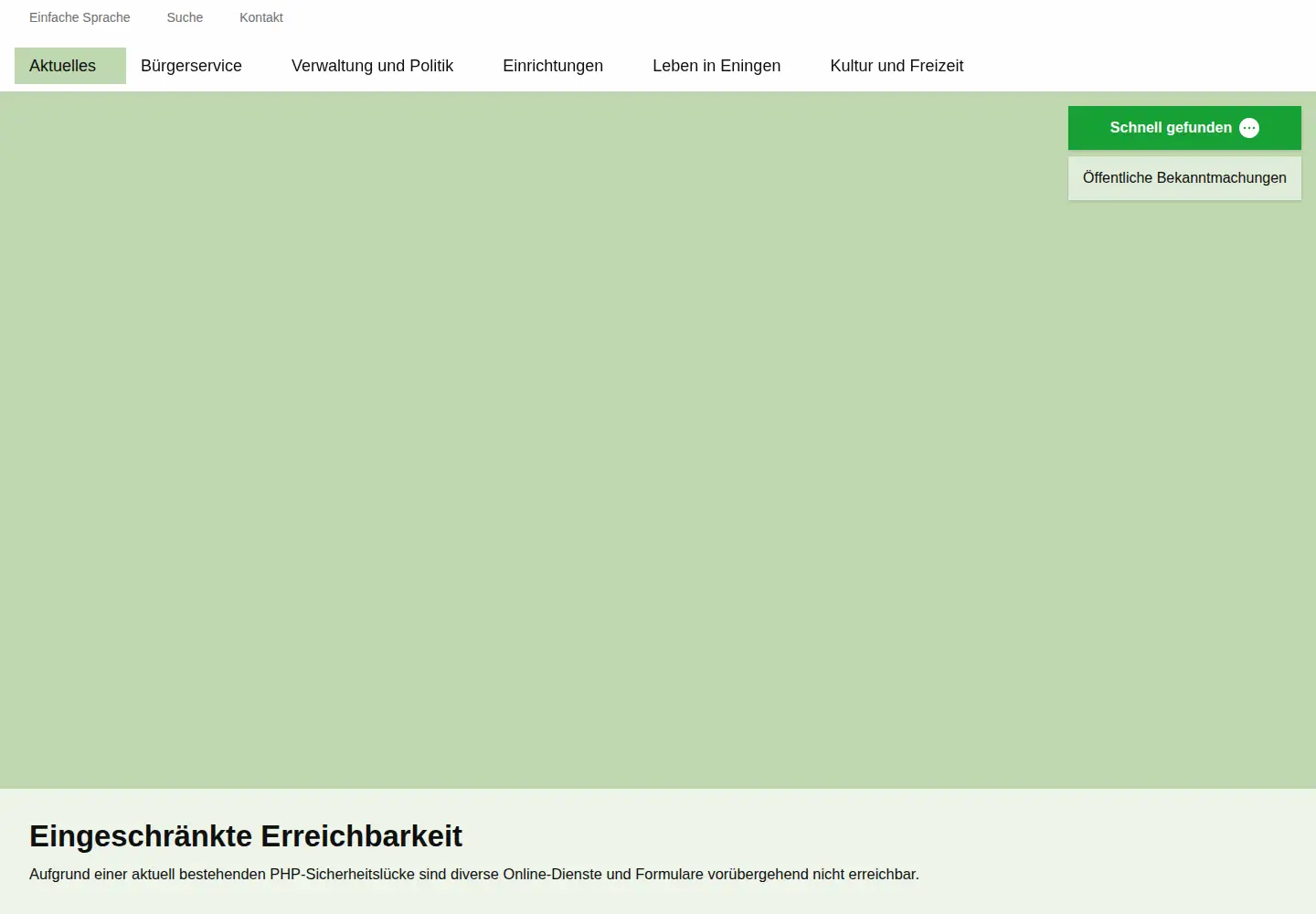Select the Einrichtungen menu item
This screenshot has width=1316, height=914.
click(x=553, y=66)
